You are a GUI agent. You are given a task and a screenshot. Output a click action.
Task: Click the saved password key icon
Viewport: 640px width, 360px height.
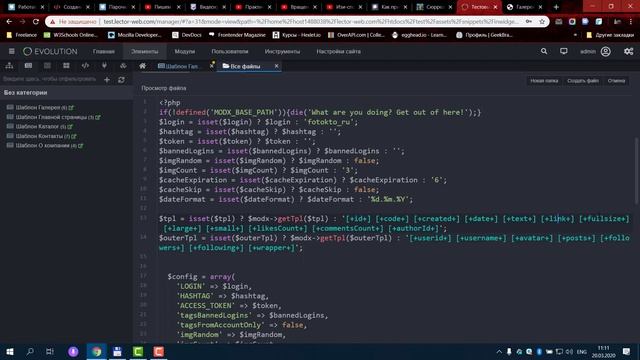coord(529,22)
